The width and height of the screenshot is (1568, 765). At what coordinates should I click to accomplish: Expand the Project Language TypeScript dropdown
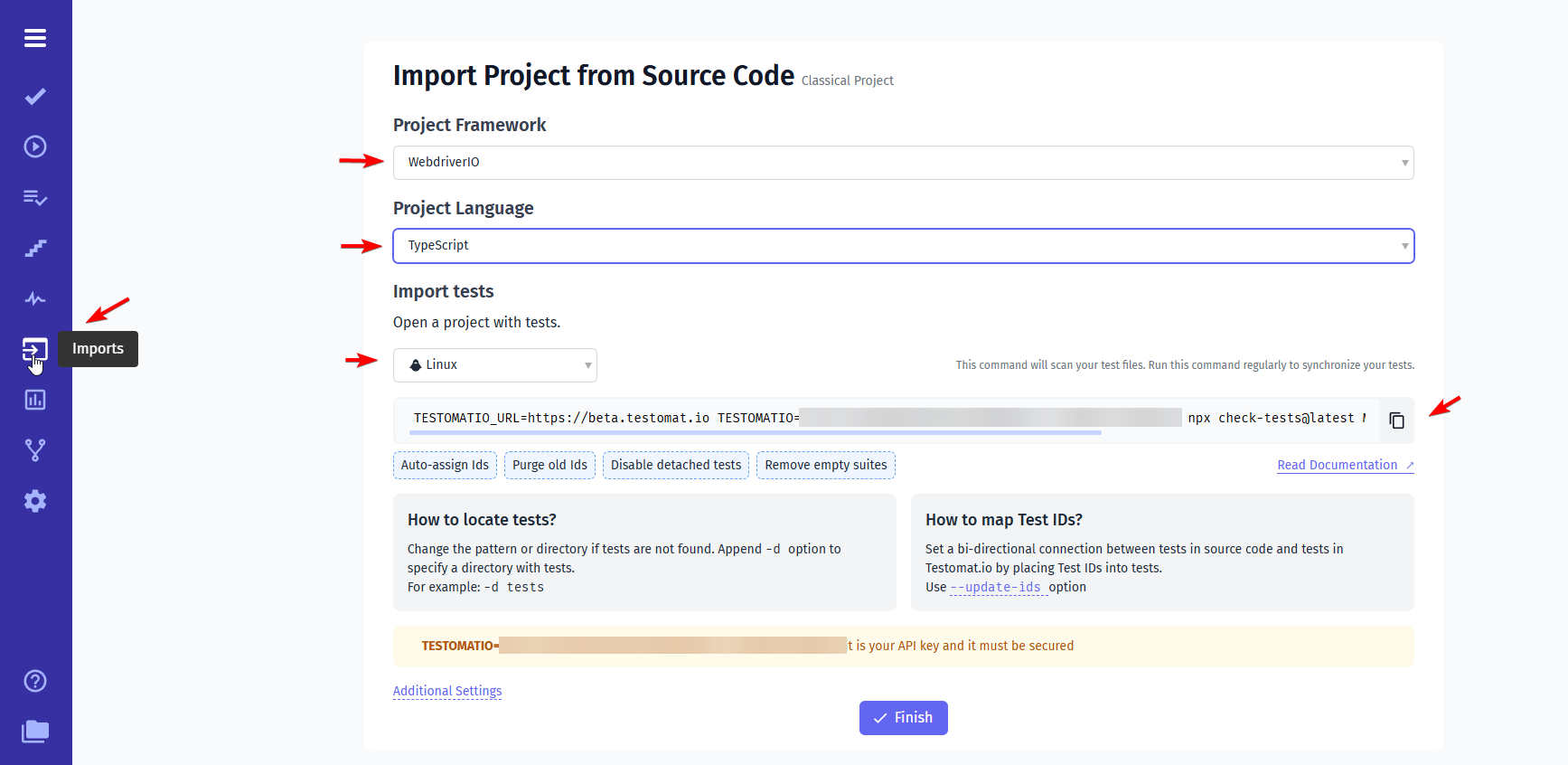tap(903, 246)
